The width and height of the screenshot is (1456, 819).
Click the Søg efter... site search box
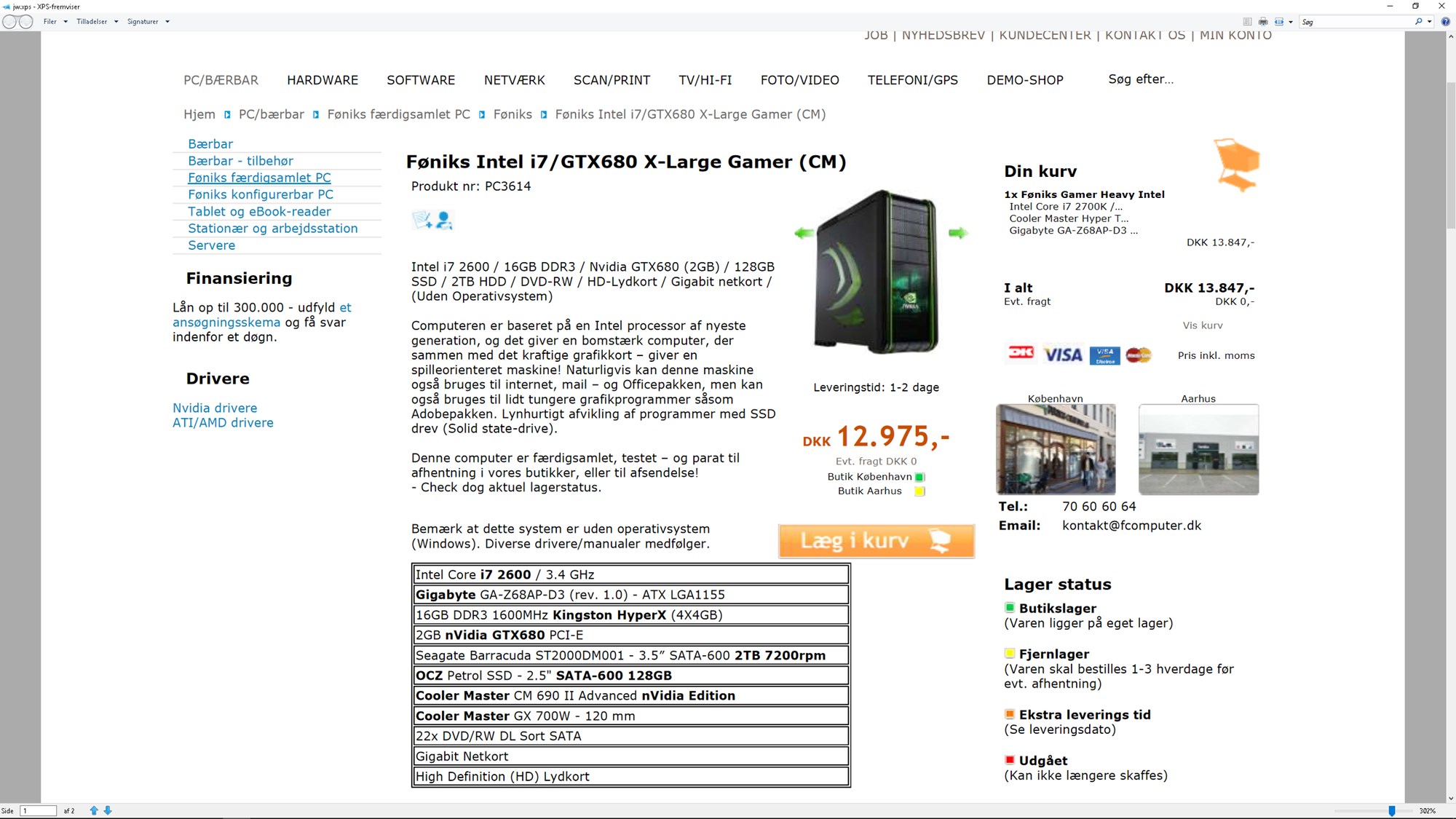1141,79
